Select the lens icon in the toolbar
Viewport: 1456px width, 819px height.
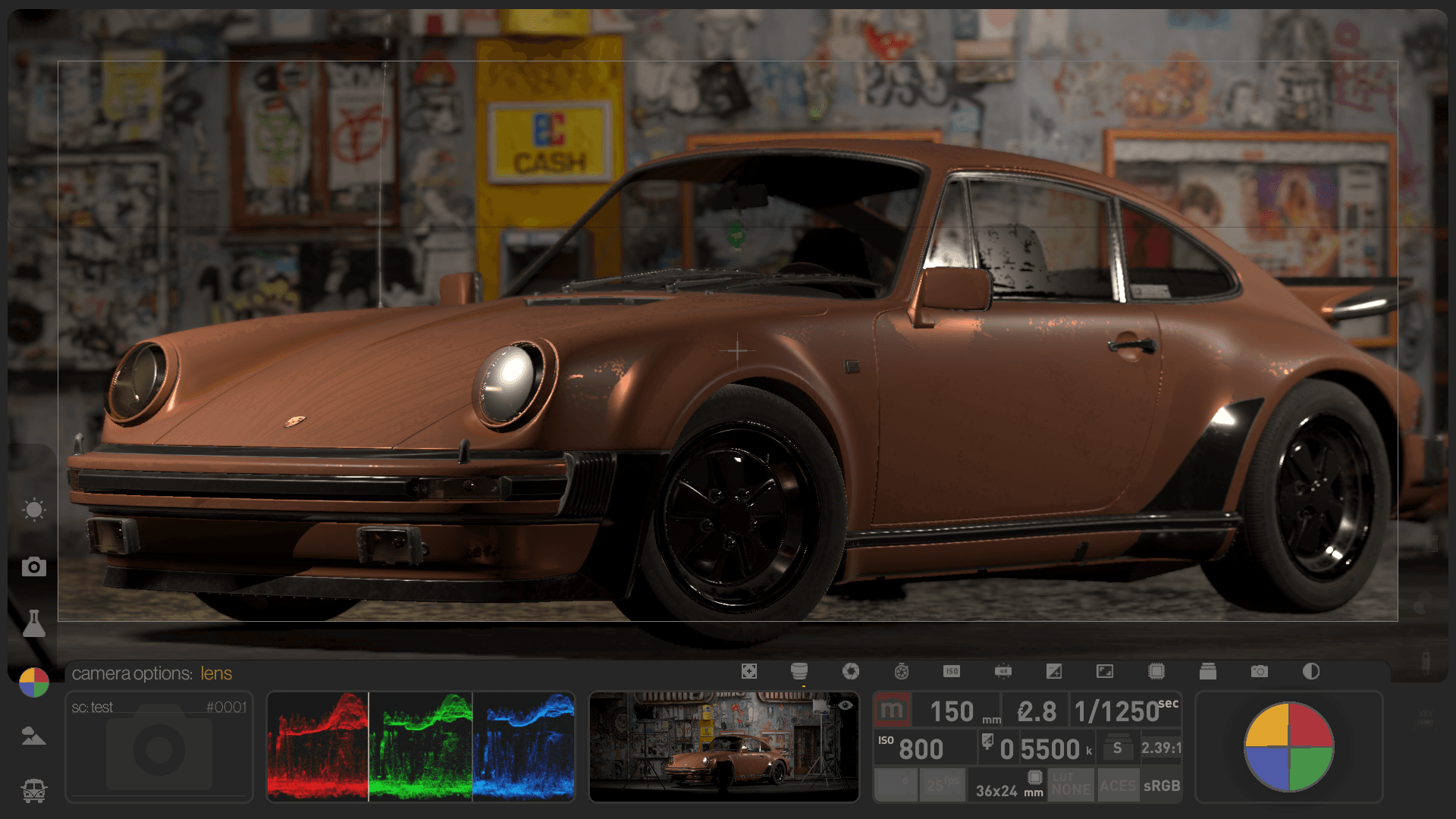point(800,671)
